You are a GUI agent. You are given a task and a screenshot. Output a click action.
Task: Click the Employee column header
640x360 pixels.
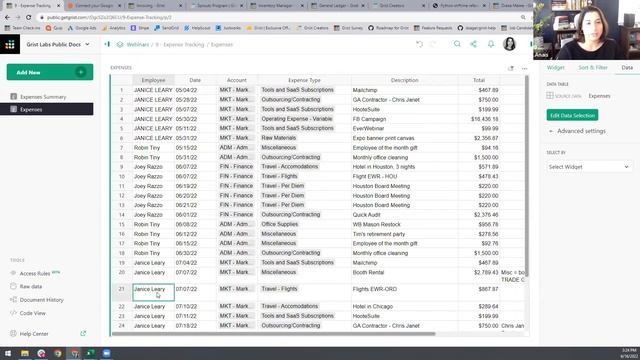(x=153, y=80)
